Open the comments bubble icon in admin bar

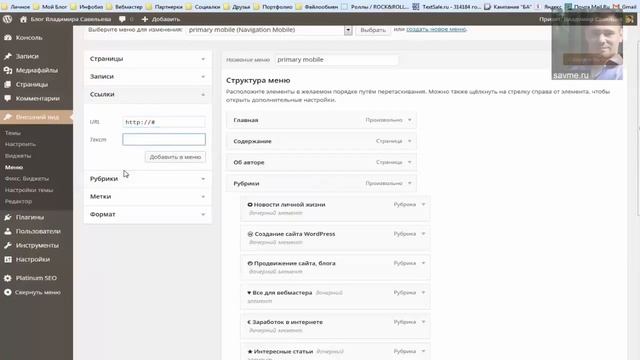(x=122, y=19)
